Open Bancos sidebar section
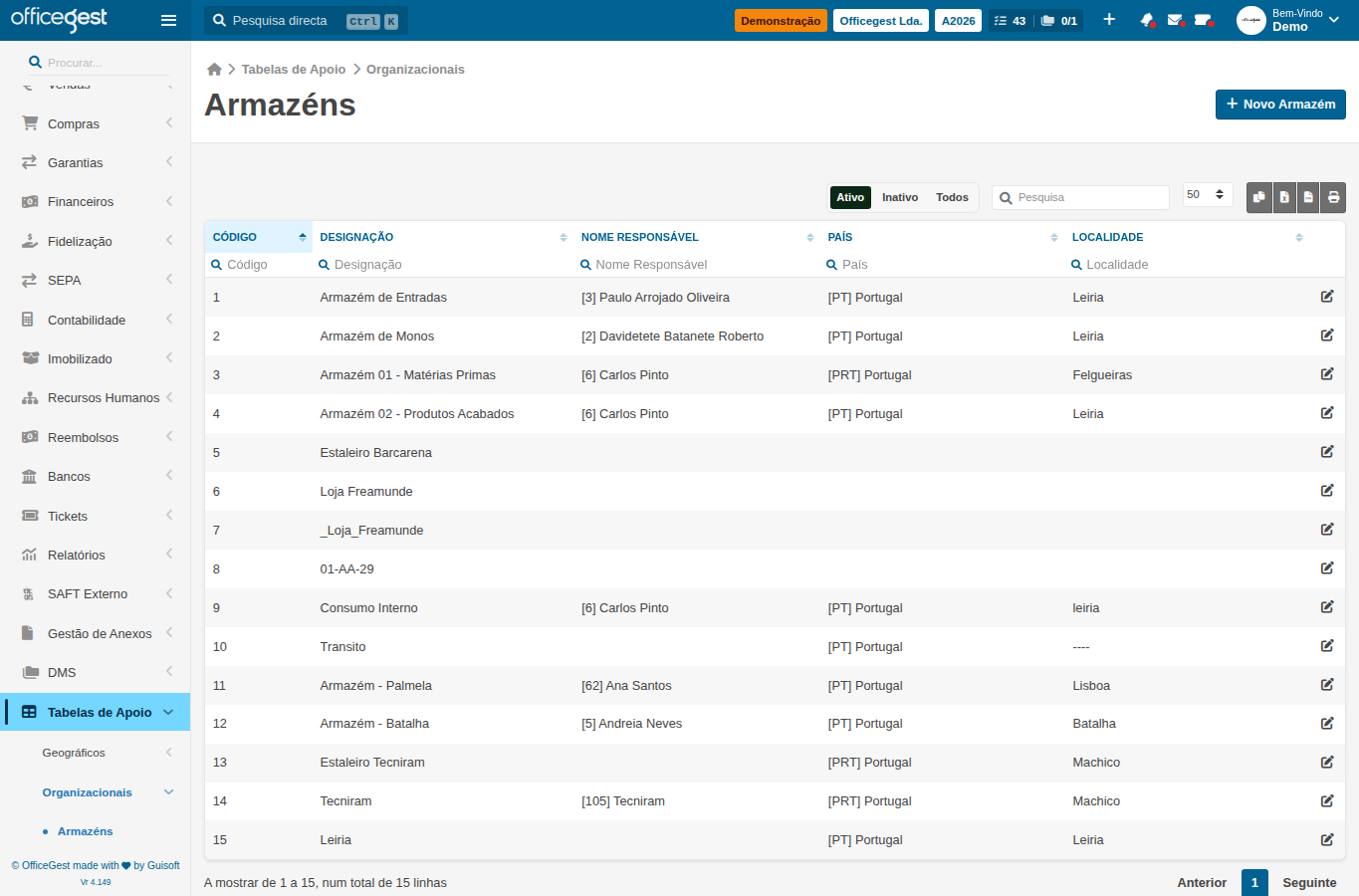Image resolution: width=1359 pixels, height=896 pixels. pyautogui.click(x=96, y=476)
